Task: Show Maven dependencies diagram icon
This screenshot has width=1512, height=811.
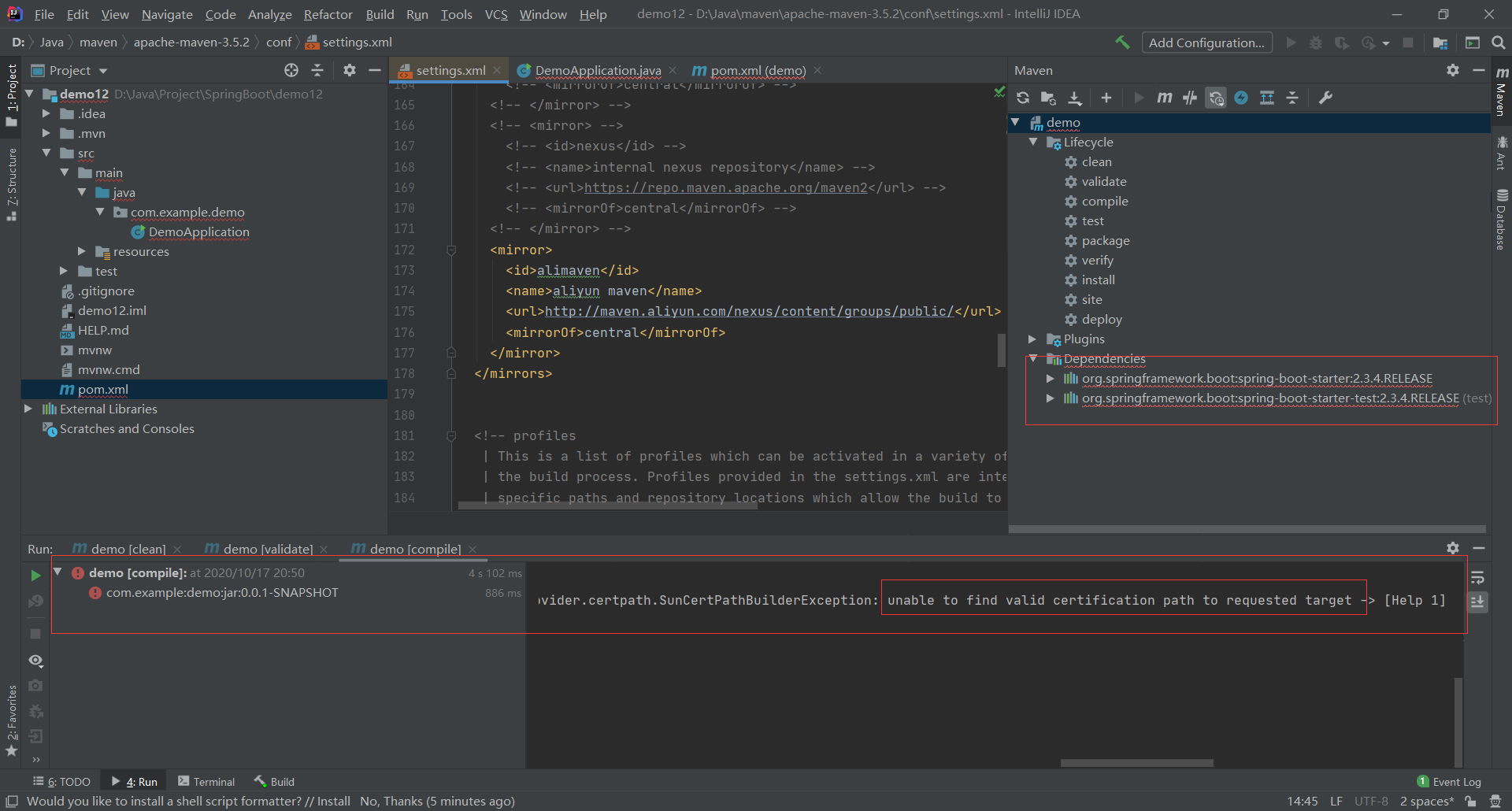Action: click(1267, 98)
